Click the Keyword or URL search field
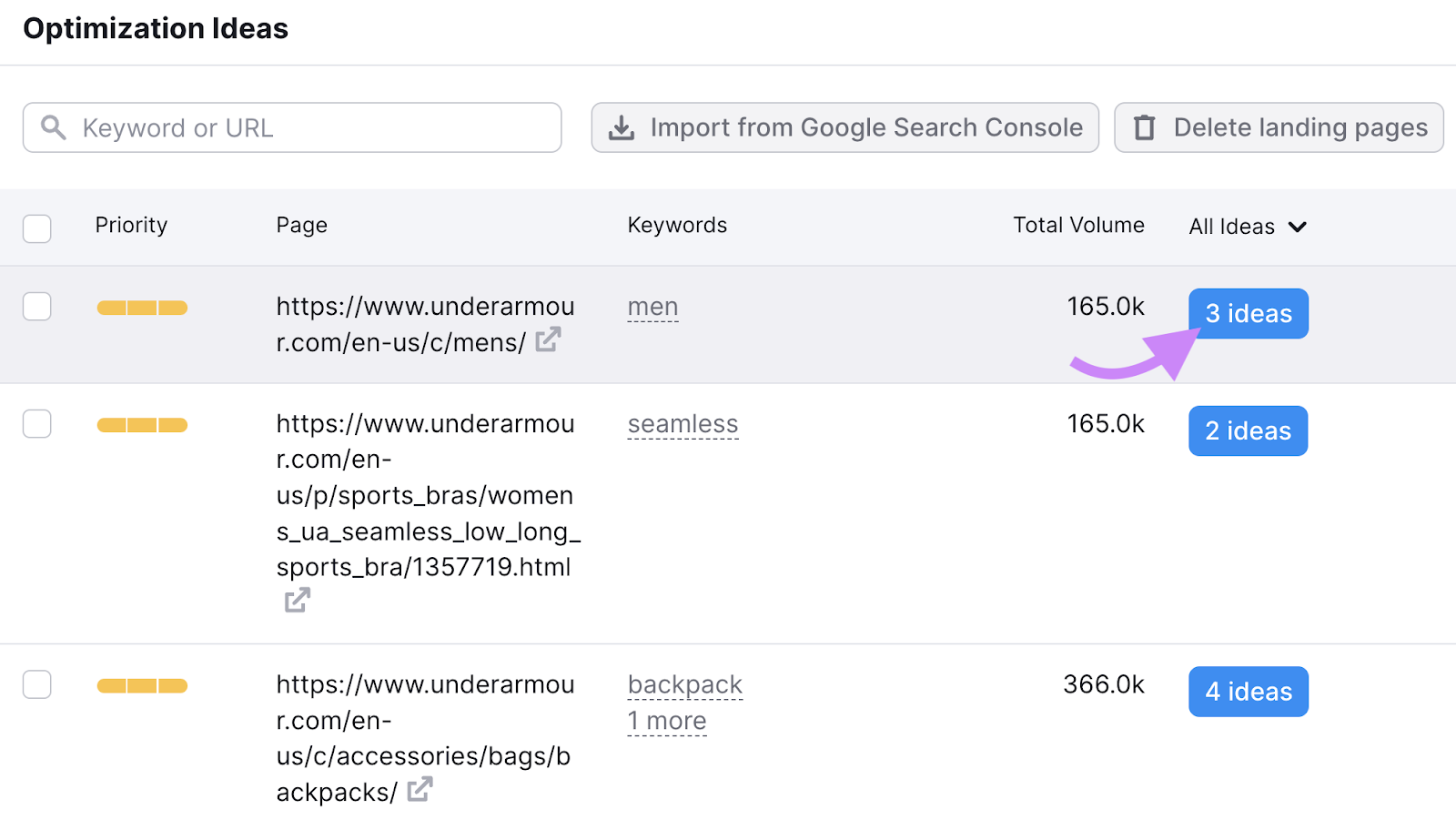The height and width of the screenshot is (830, 1456). click(292, 127)
